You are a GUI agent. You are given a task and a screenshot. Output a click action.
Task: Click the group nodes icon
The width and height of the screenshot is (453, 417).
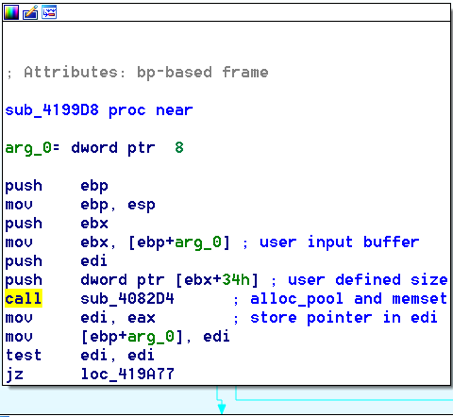click(x=49, y=13)
